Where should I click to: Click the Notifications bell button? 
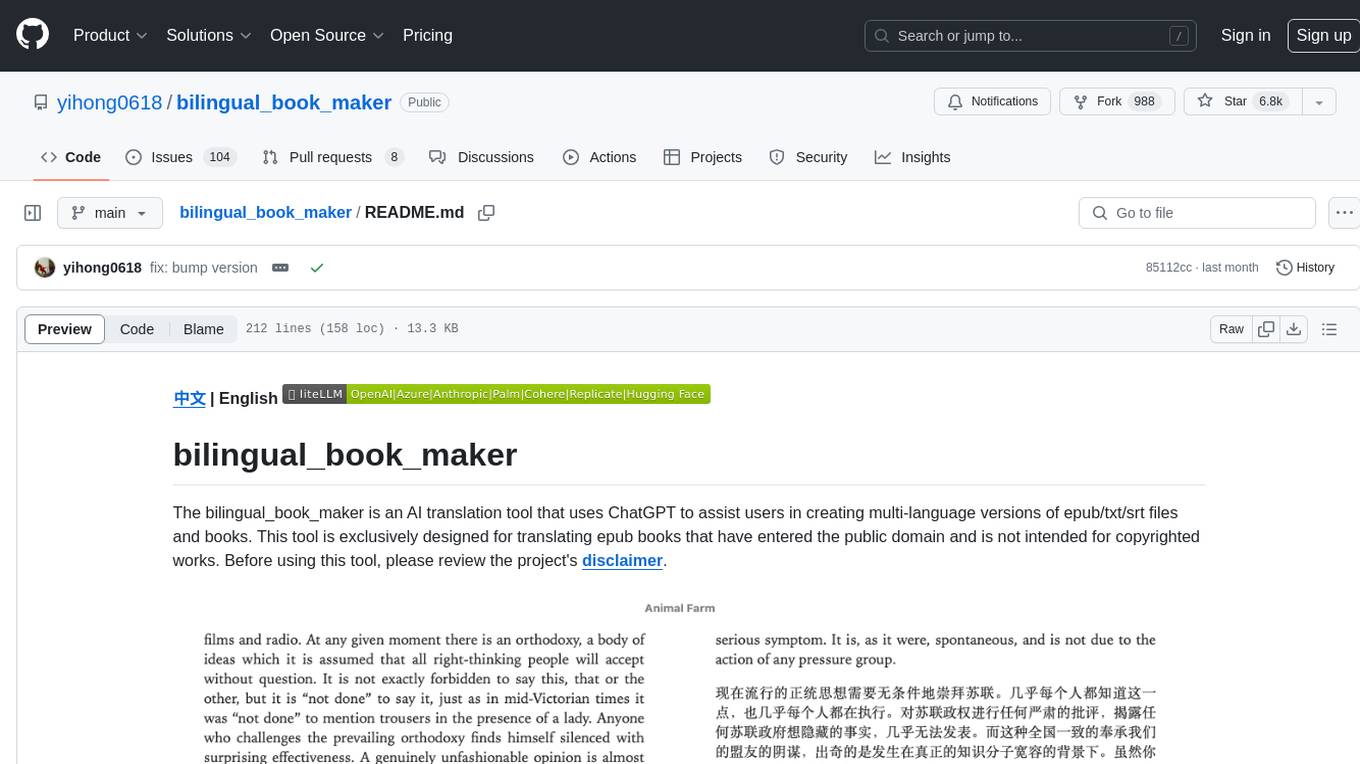[992, 102]
